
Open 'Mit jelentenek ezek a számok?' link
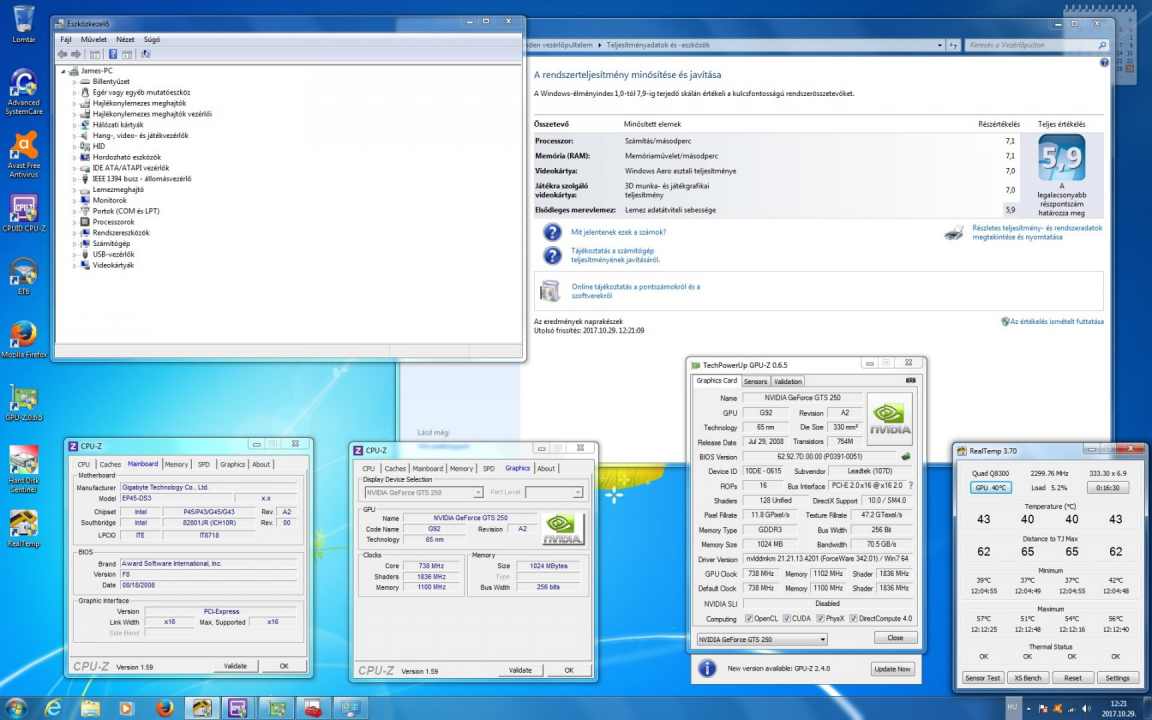[619, 232]
